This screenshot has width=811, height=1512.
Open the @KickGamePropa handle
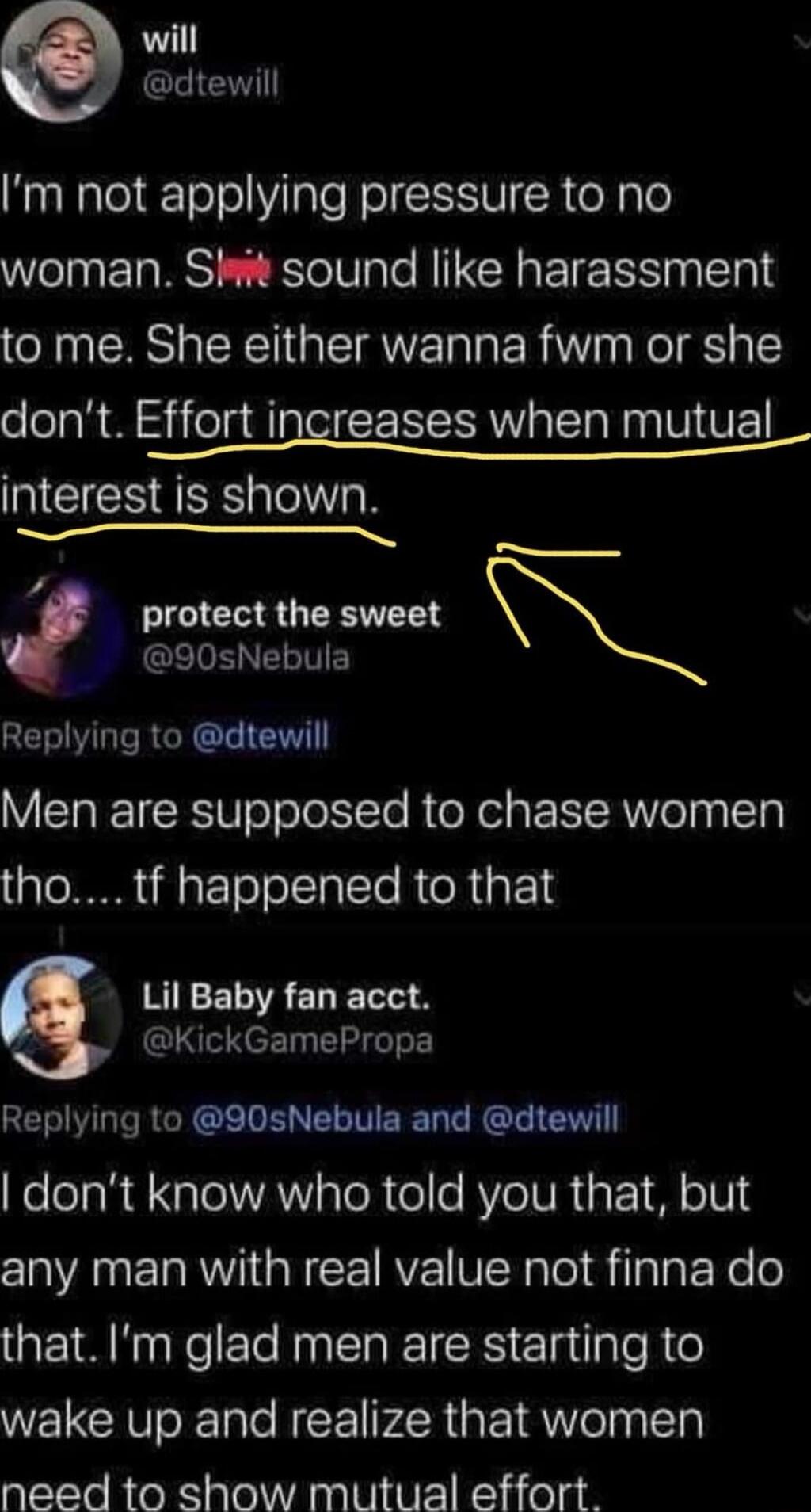point(287,1040)
